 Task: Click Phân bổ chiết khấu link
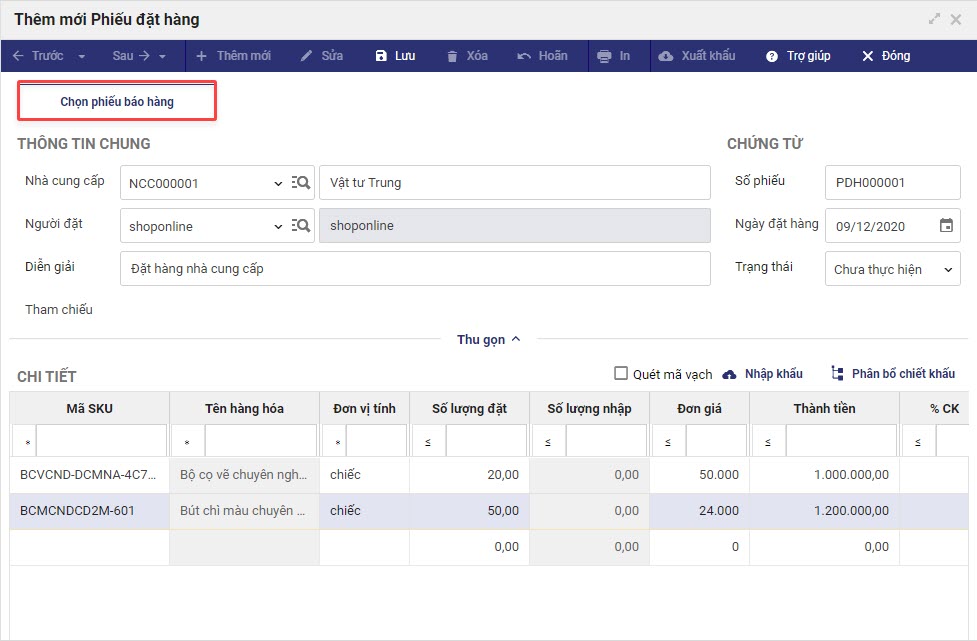coord(893,373)
